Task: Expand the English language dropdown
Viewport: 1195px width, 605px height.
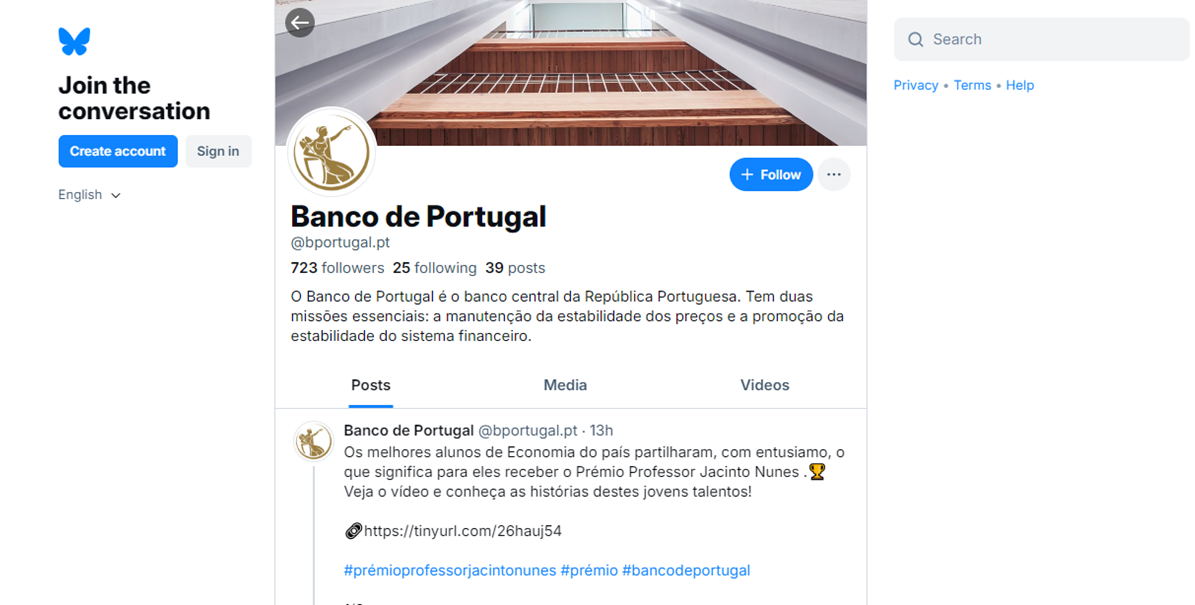Action: (x=89, y=195)
